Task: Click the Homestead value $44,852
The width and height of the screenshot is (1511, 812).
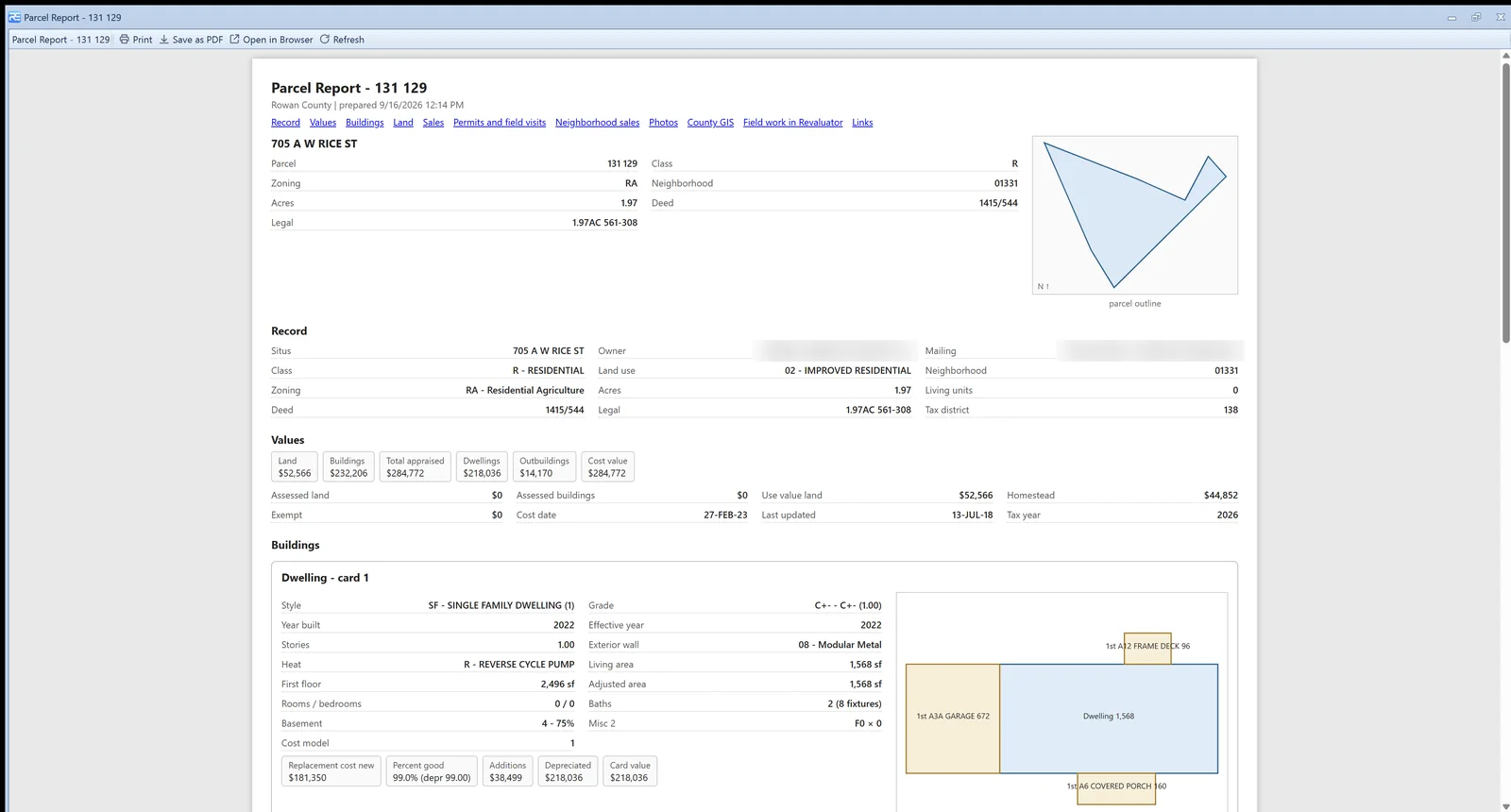Action: [1221, 495]
